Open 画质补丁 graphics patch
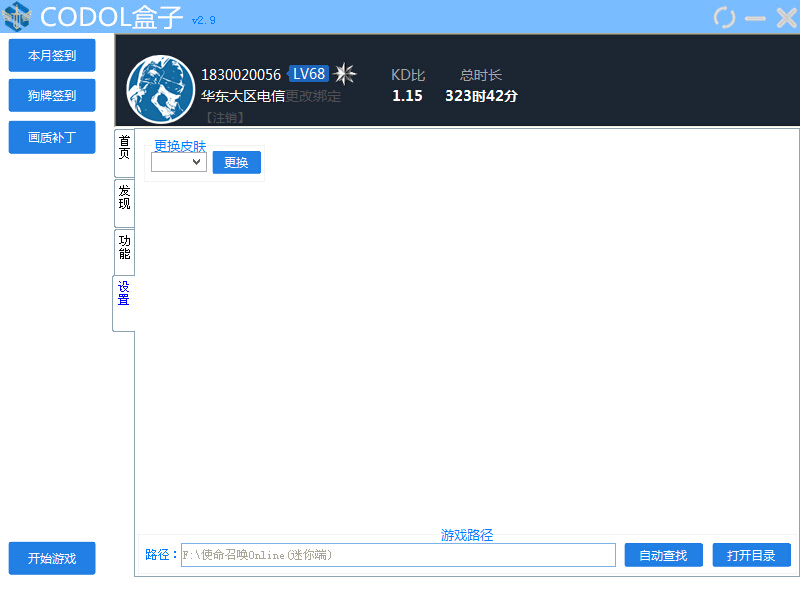 [52, 137]
